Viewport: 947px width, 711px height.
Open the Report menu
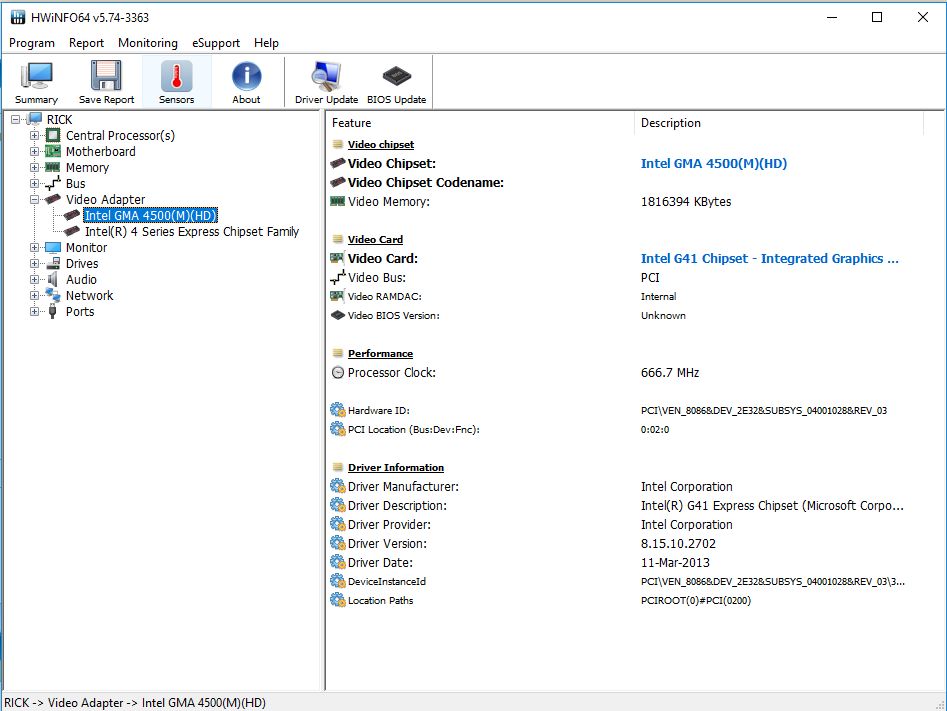click(x=86, y=43)
